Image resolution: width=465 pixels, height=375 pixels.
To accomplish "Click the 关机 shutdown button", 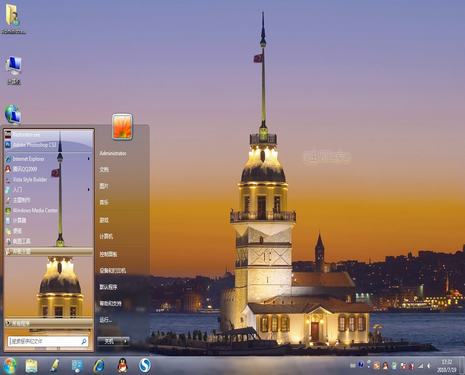I will pos(110,341).
